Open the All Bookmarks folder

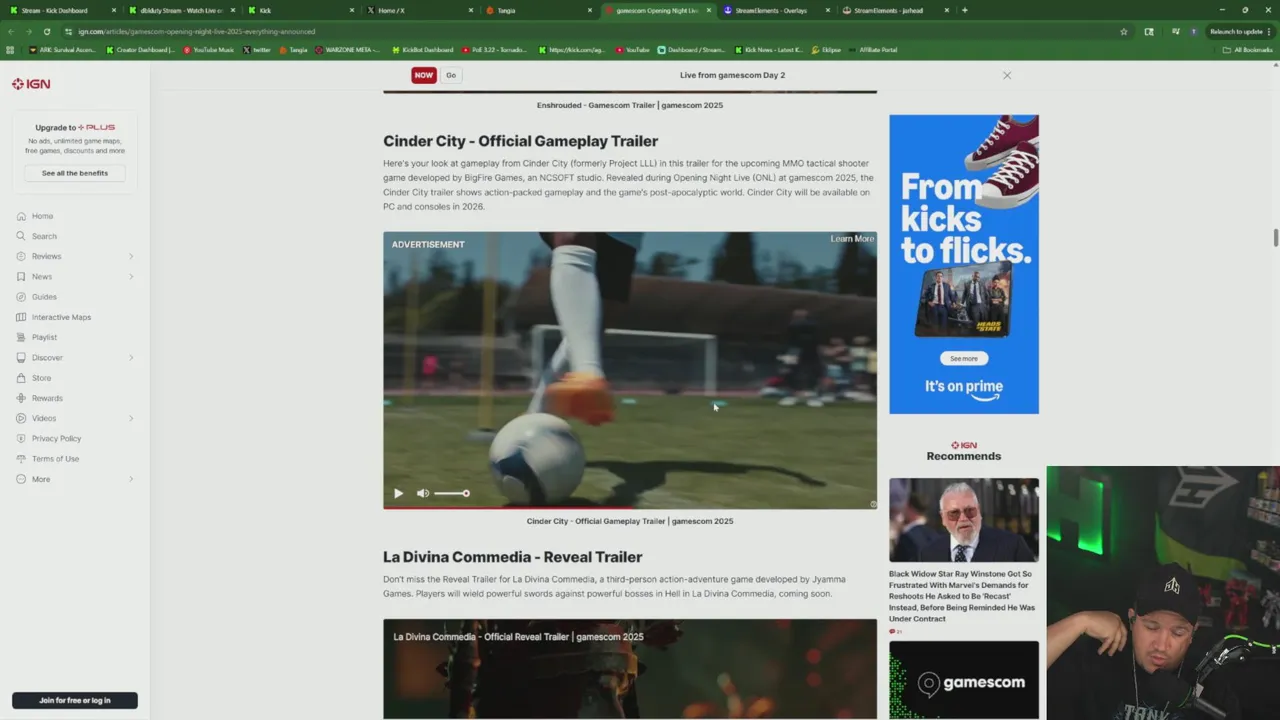(x=1247, y=49)
